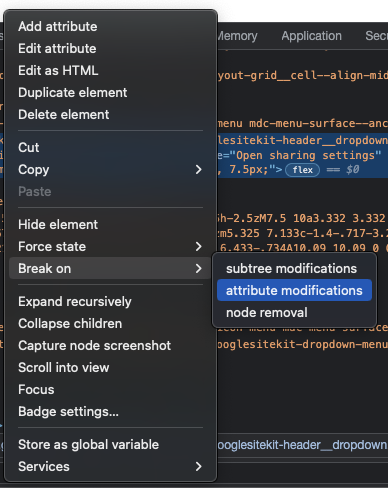The width and height of the screenshot is (388, 488).
Task: Select Store as global variable
Action: pyautogui.click(x=109, y=445)
